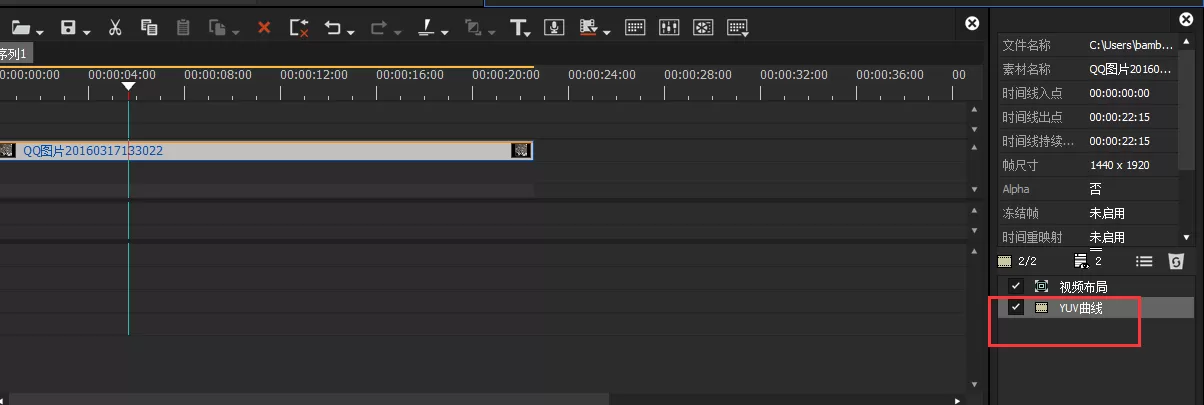
Task: Click the filter icon beside YUV曲线
Action: pyautogui.click(x=1041, y=308)
